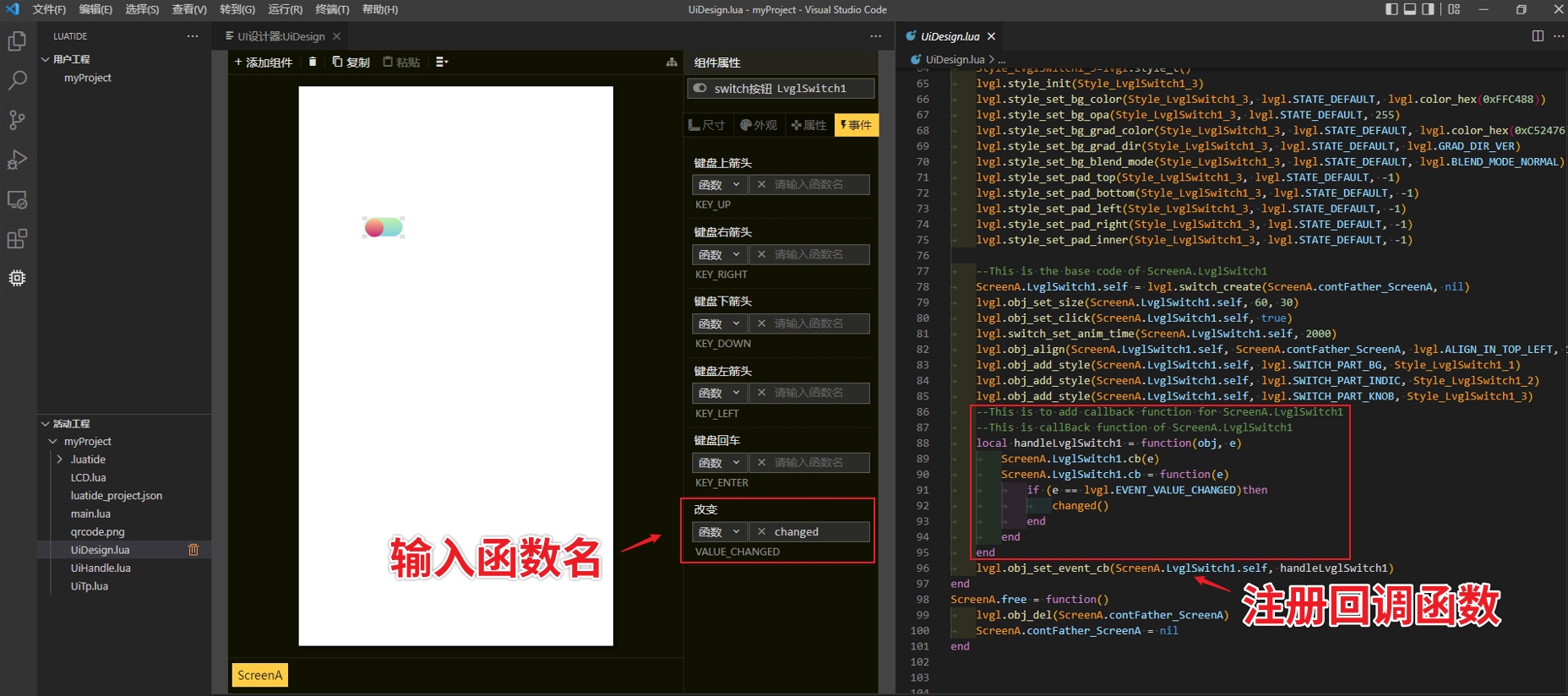Open qrcode.png in the project tree
Screen dimensions: 1568x696
(97, 532)
